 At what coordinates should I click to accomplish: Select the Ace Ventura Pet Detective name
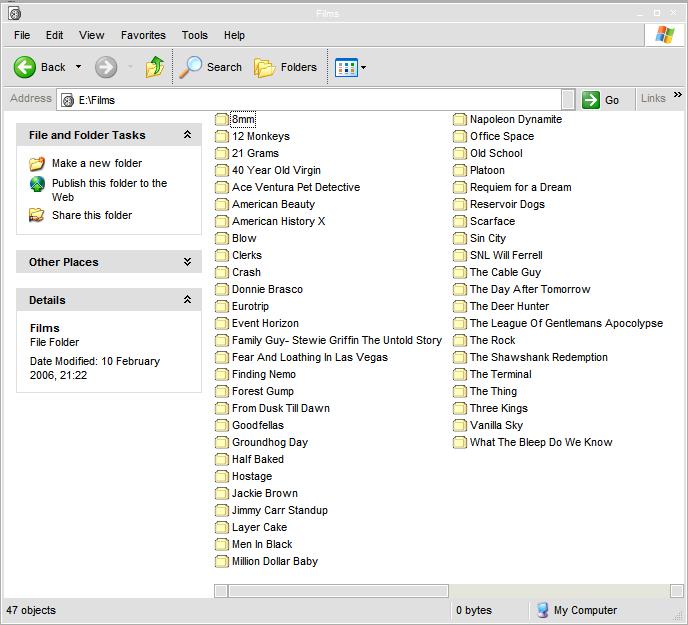[x=296, y=187]
